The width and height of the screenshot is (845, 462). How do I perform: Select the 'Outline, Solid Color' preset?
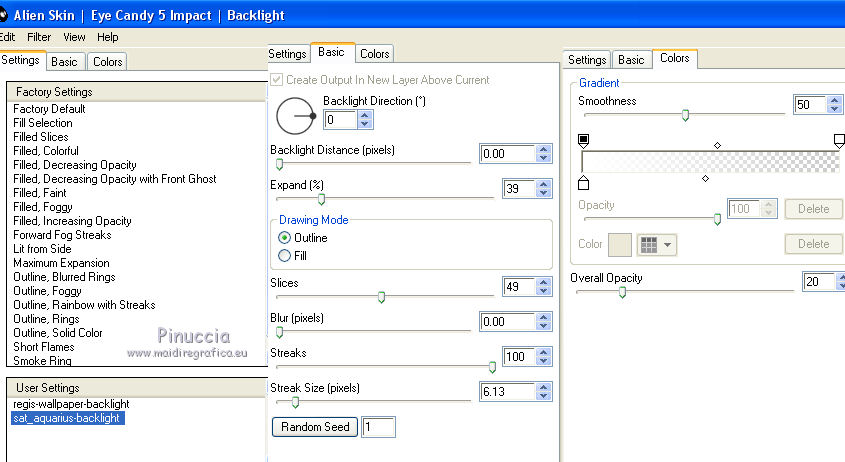58,333
